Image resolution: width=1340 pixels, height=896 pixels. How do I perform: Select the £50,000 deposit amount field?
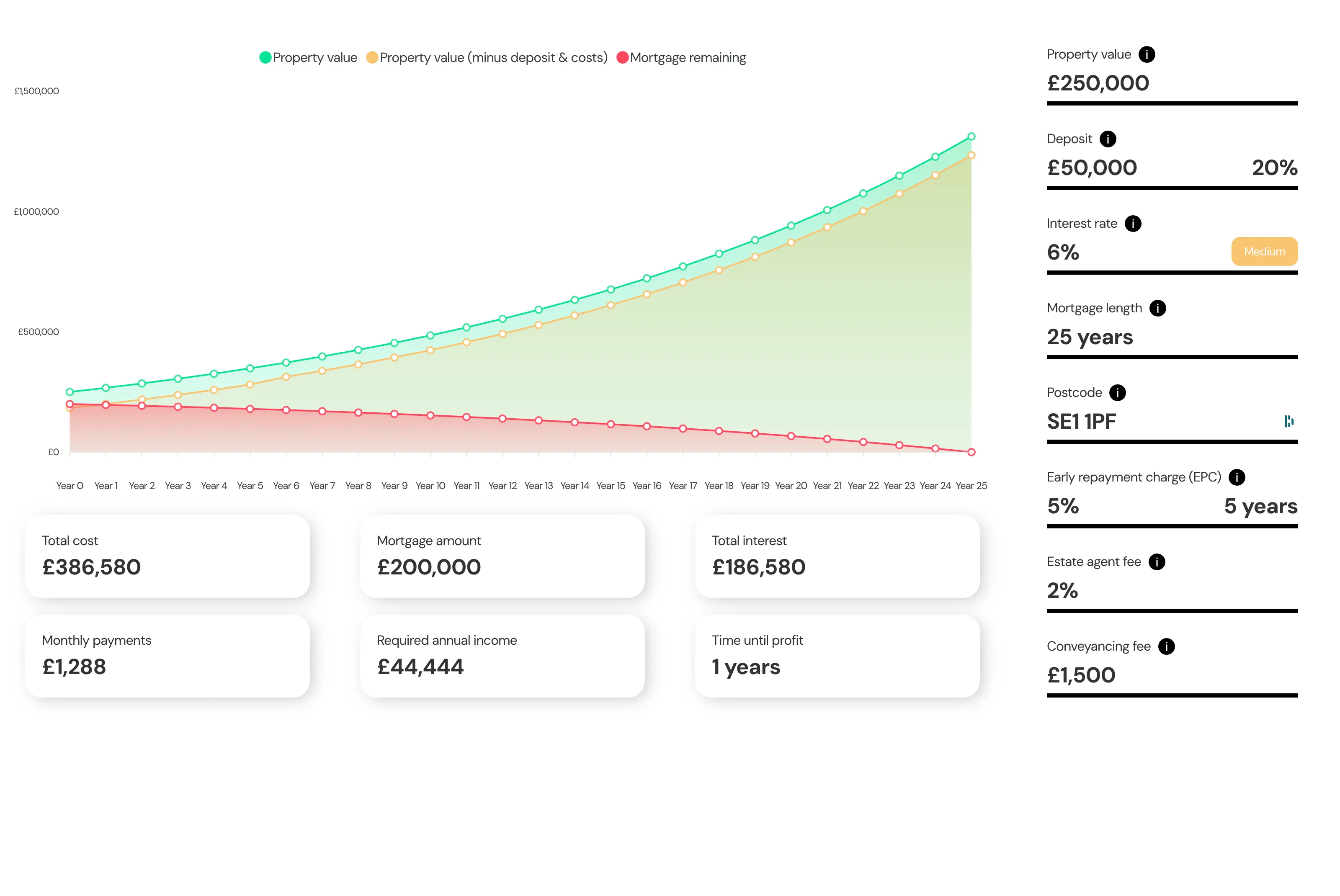point(1092,167)
